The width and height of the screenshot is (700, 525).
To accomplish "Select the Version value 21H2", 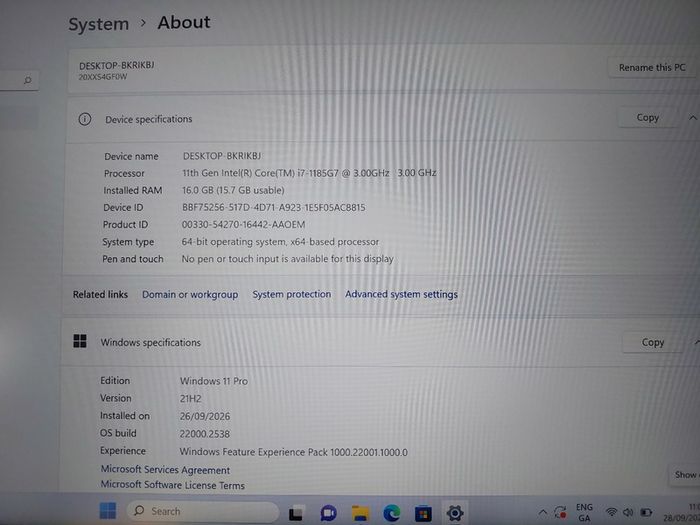I will [x=191, y=399].
